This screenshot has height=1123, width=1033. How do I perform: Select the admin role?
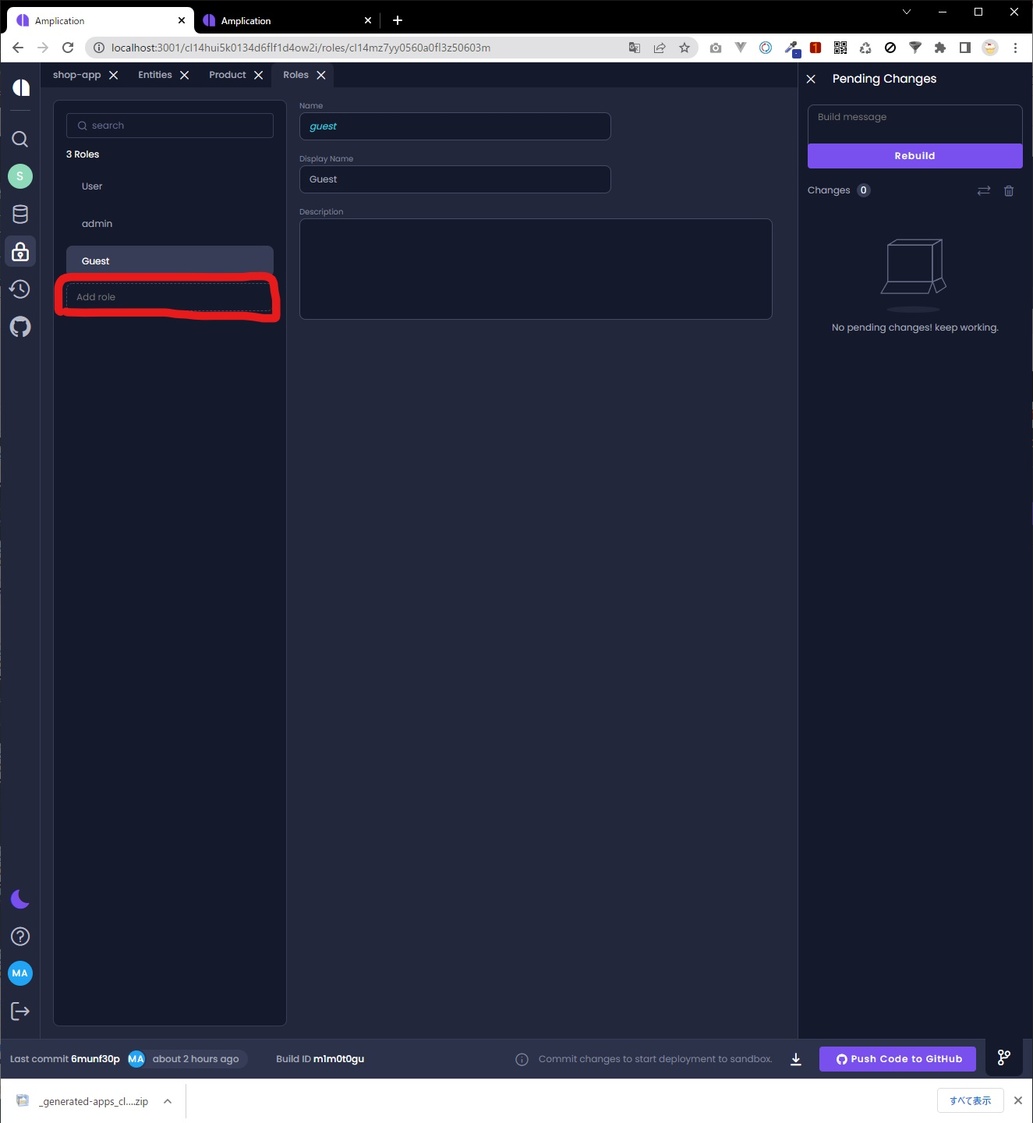(x=170, y=223)
